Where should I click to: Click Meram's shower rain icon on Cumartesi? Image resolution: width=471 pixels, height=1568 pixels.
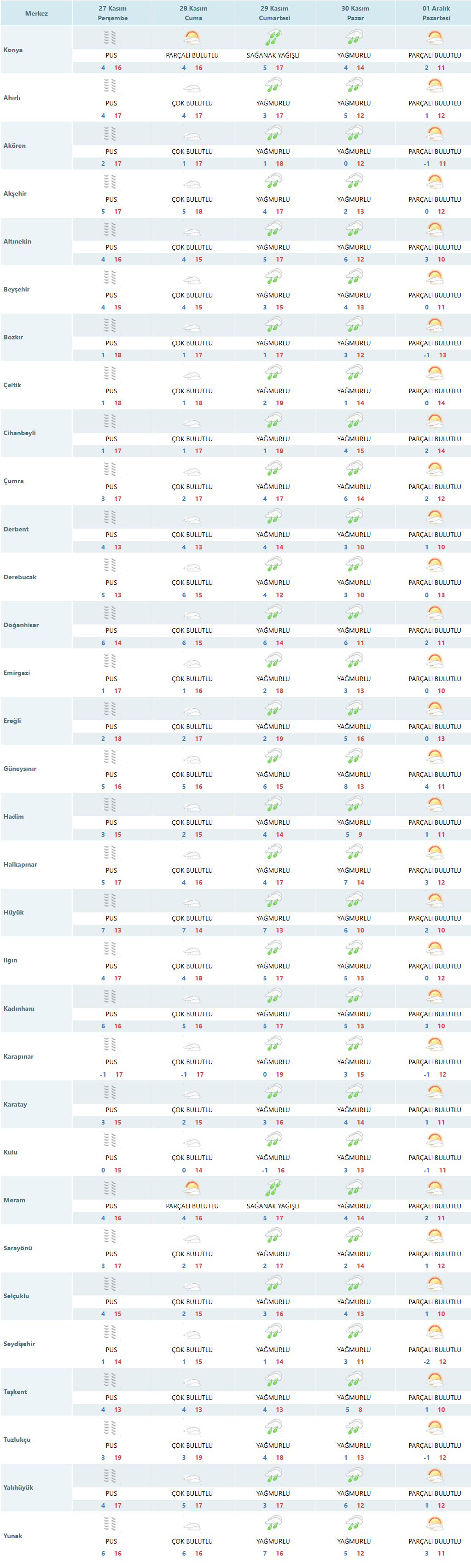click(273, 1188)
